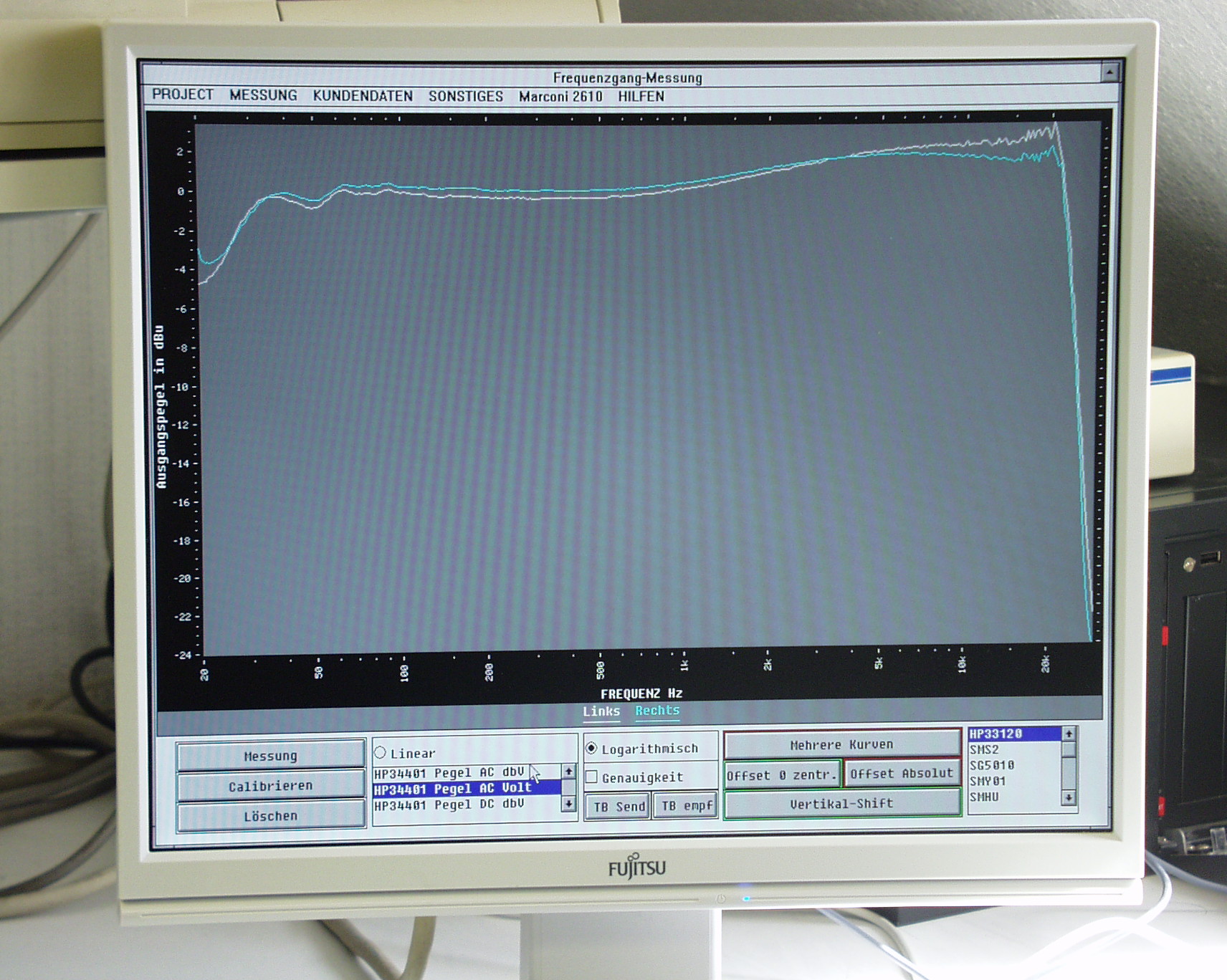
Task: Click the Löschen button
Action: [x=270, y=816]
